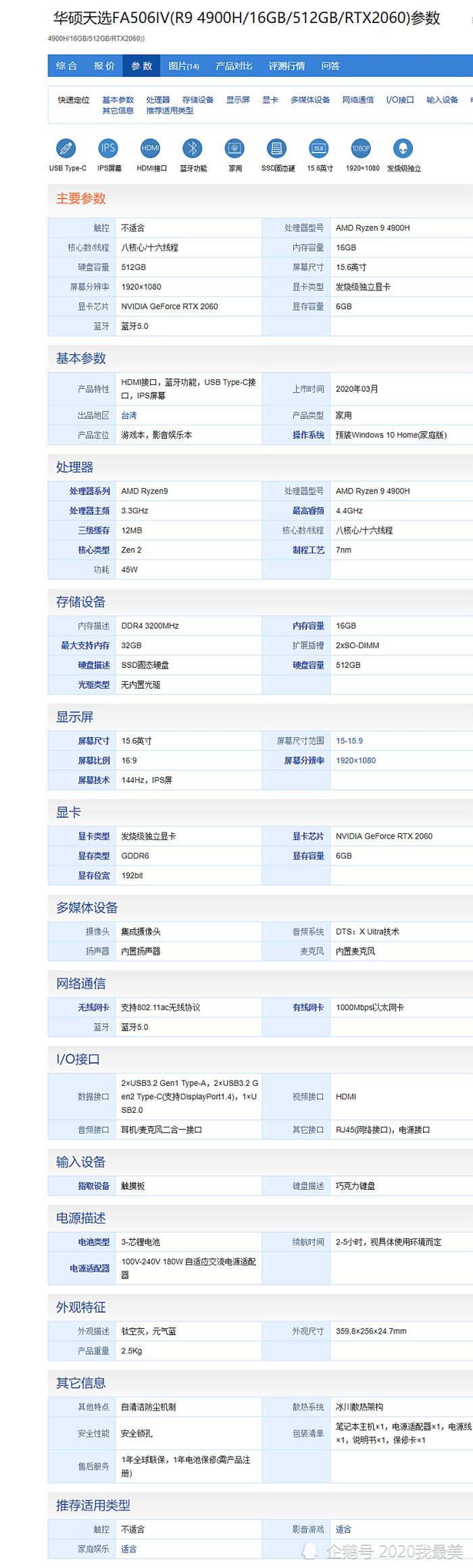Click 适合 link next to 家庭娱乐
Screen dimensions: 473x1568
(x=128, y=1549)
